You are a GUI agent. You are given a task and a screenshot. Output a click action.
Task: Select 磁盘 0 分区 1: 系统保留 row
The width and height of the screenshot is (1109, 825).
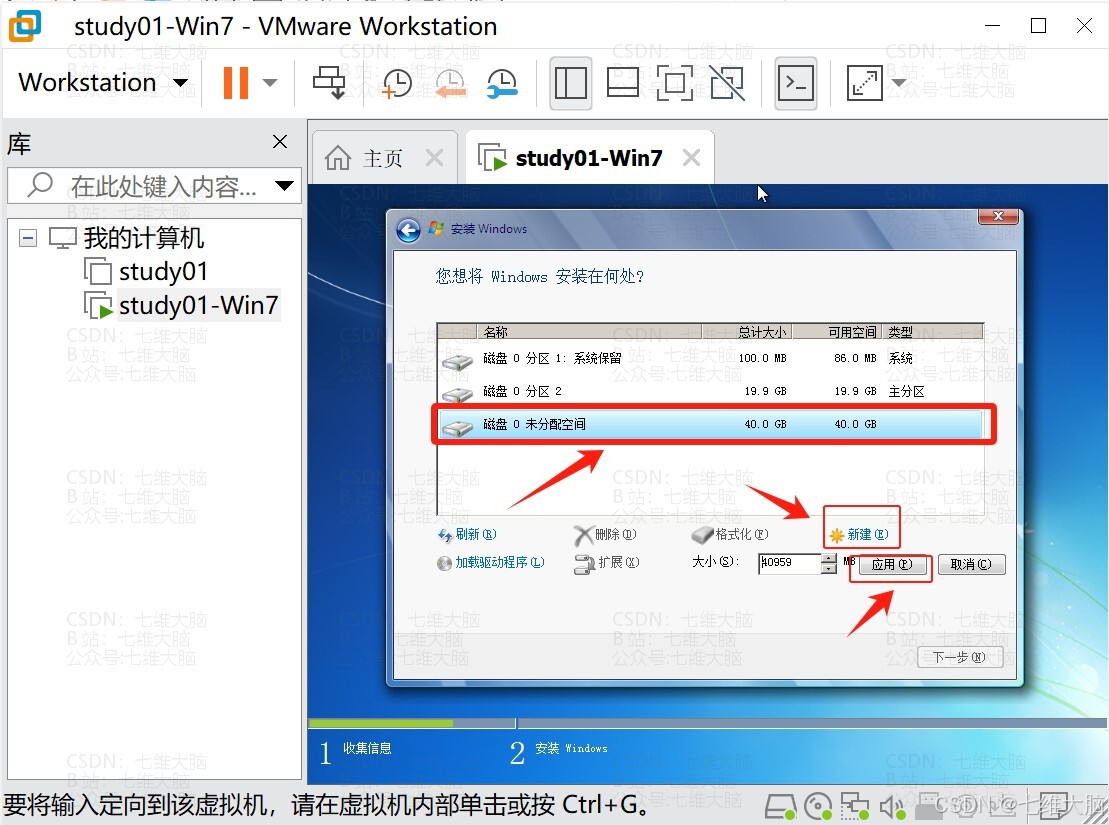(x=710, y=359)
